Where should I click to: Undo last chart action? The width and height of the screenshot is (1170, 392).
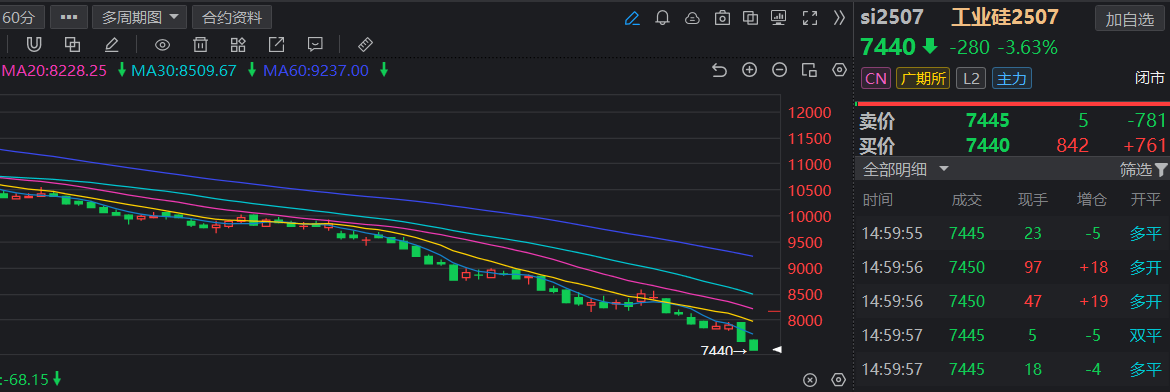719,70
